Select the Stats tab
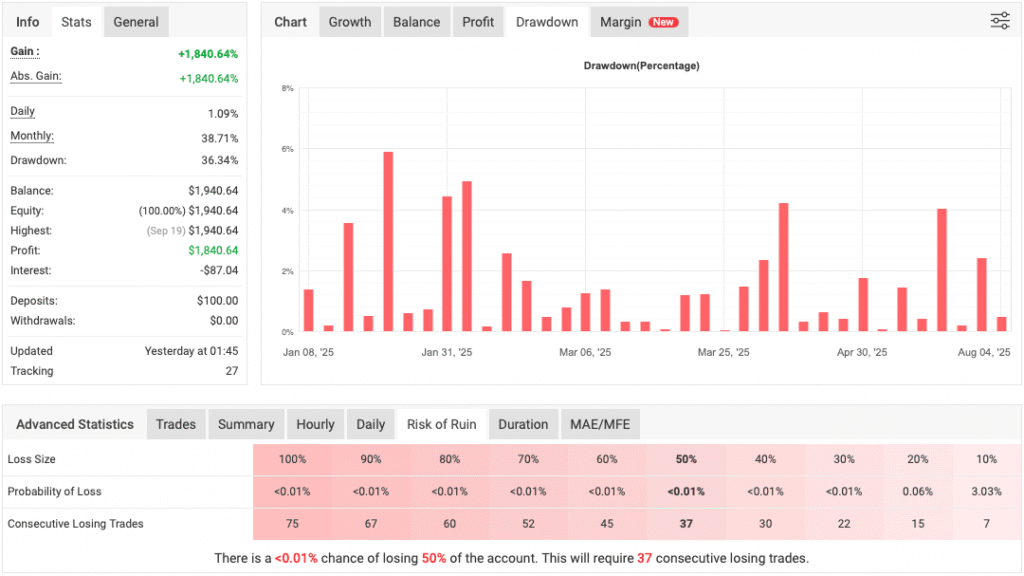Screen dimensions: 1024x576 tap(76, 22)
